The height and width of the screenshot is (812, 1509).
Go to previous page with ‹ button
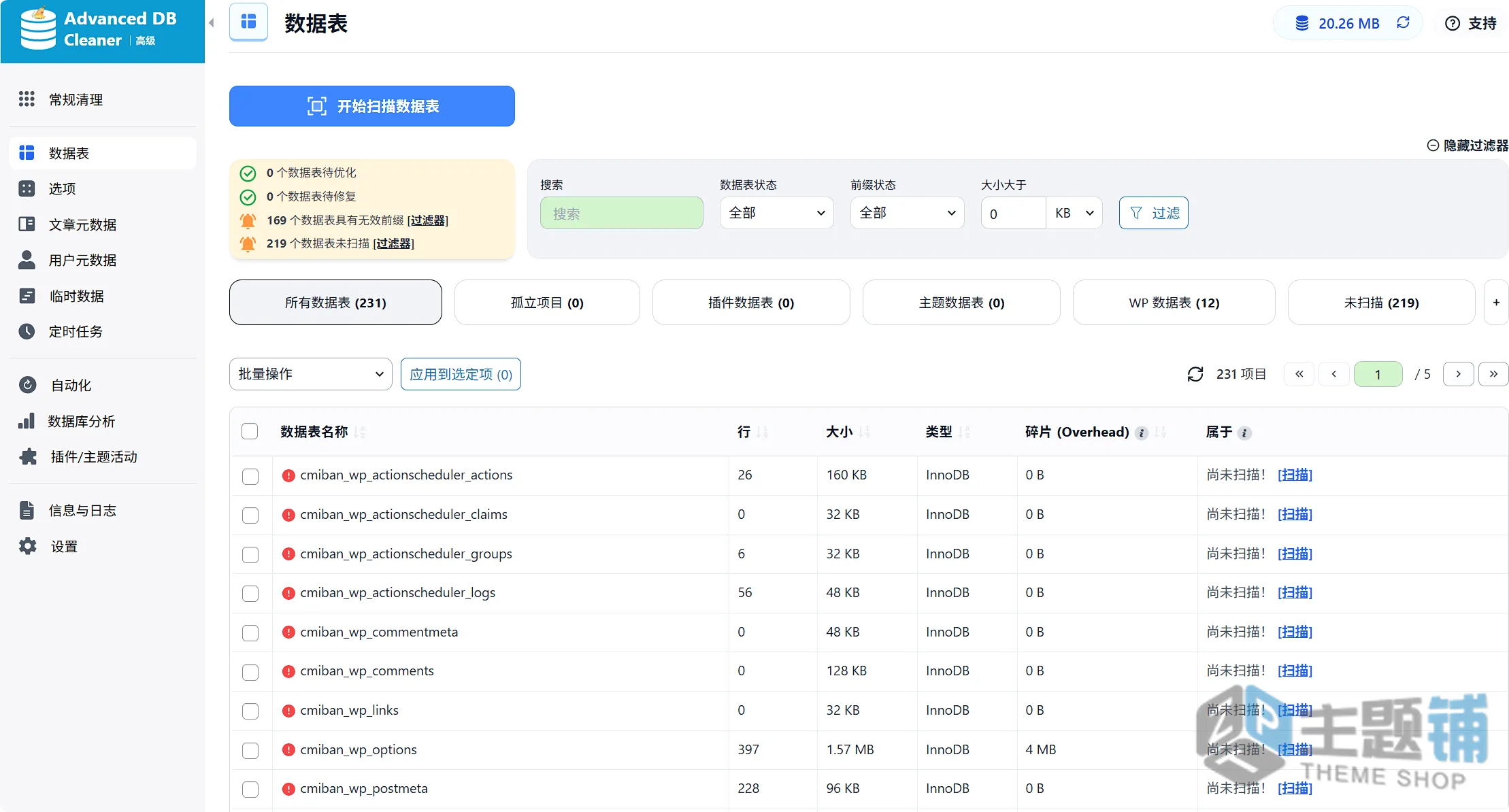click(1334, 374)
